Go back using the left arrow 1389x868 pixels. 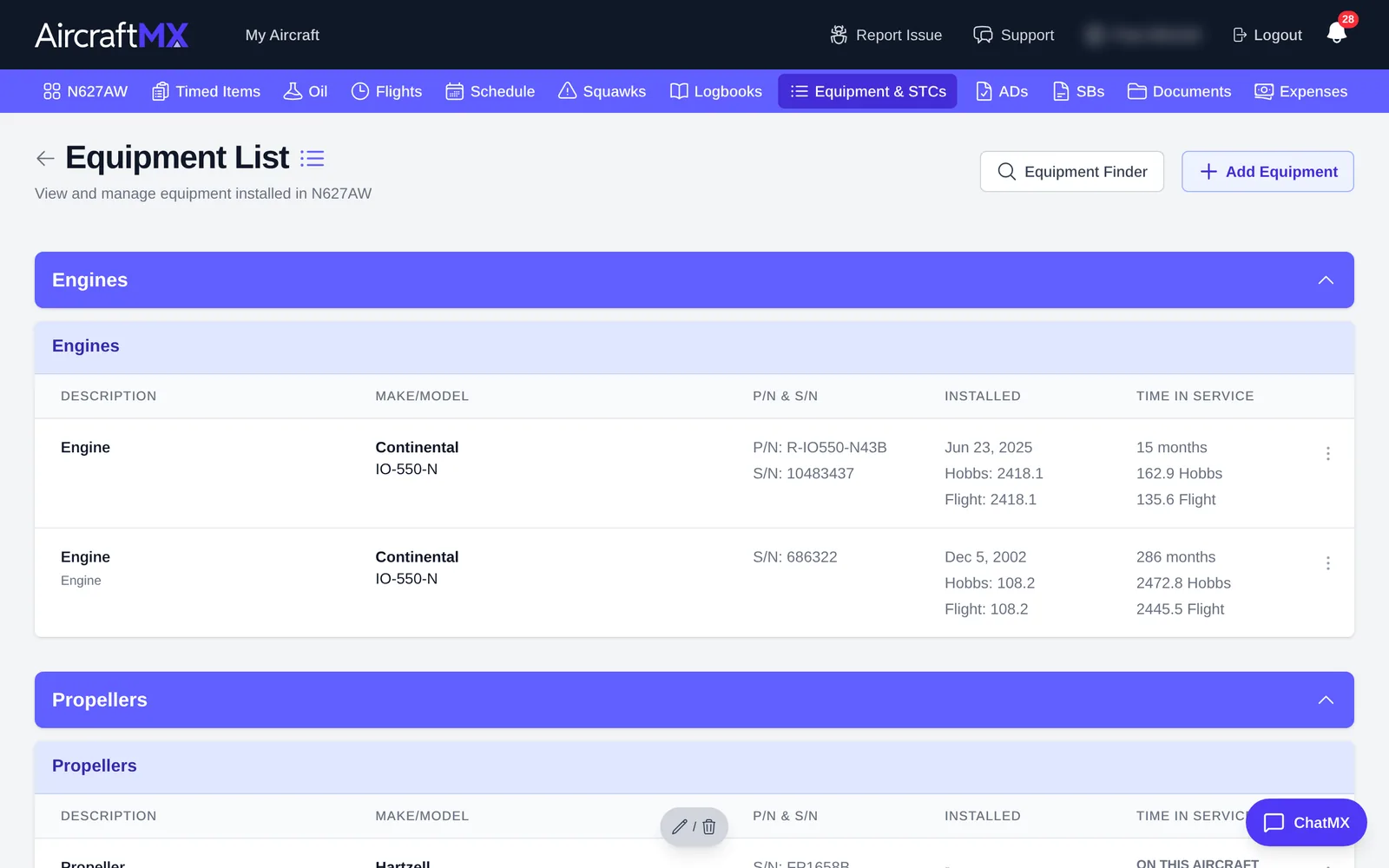[45, 158]
